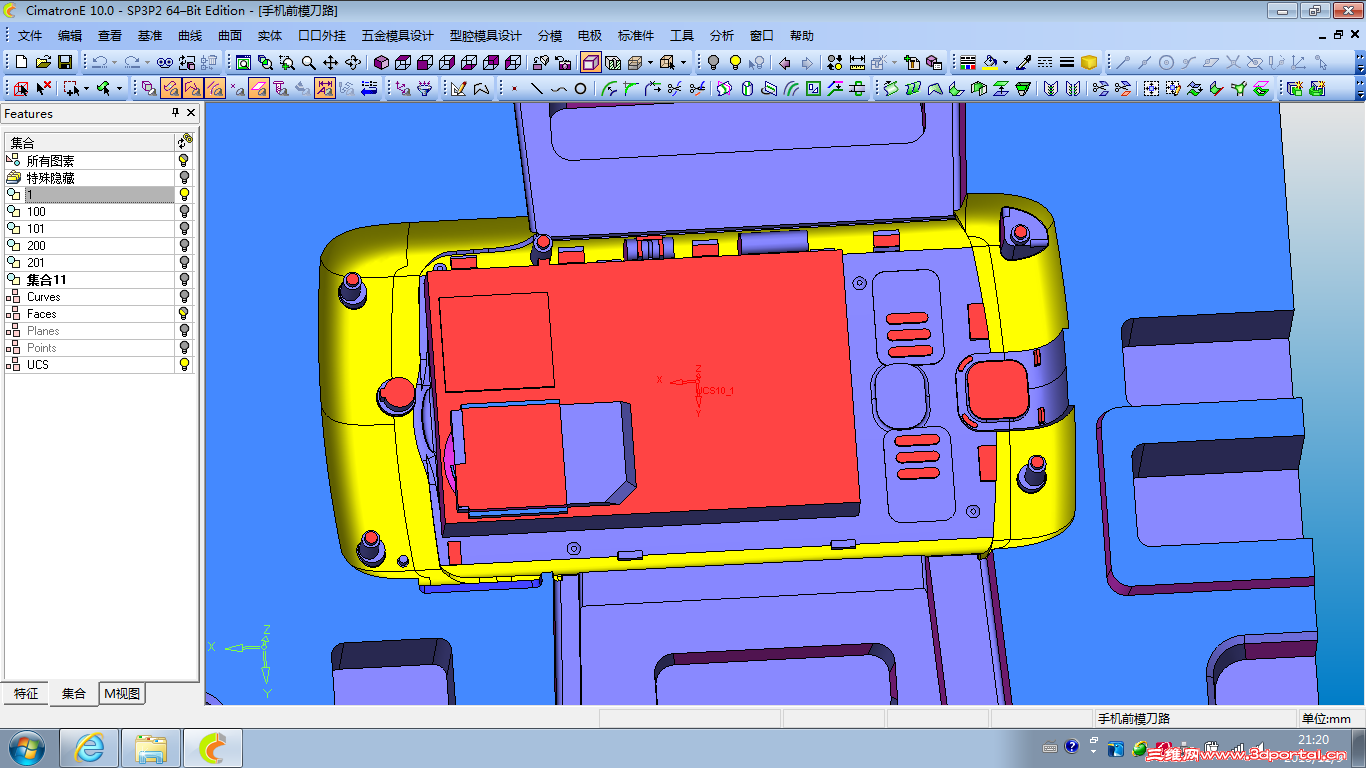Toggle visibility bulb for 集合11
Image resolution: width=1366 pixels, height=768 pixels.
pyautogui.click(x=184, y=279)
